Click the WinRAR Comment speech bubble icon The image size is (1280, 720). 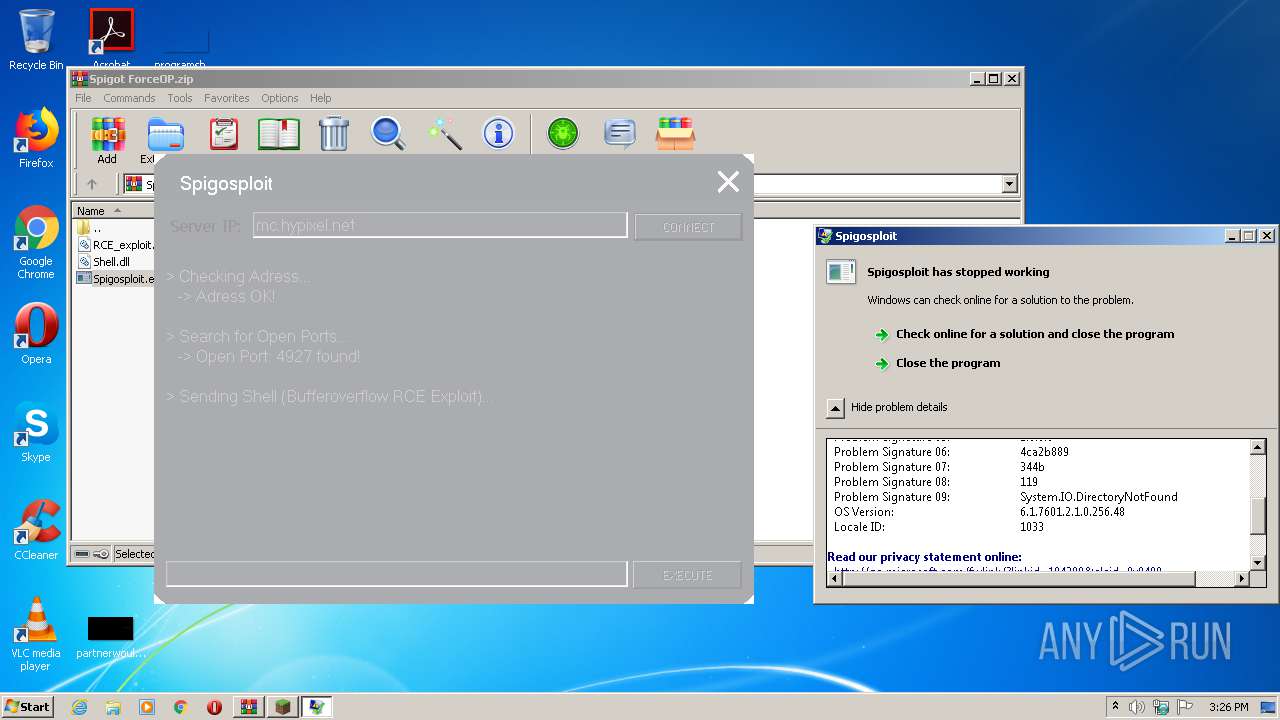[620, 133]
